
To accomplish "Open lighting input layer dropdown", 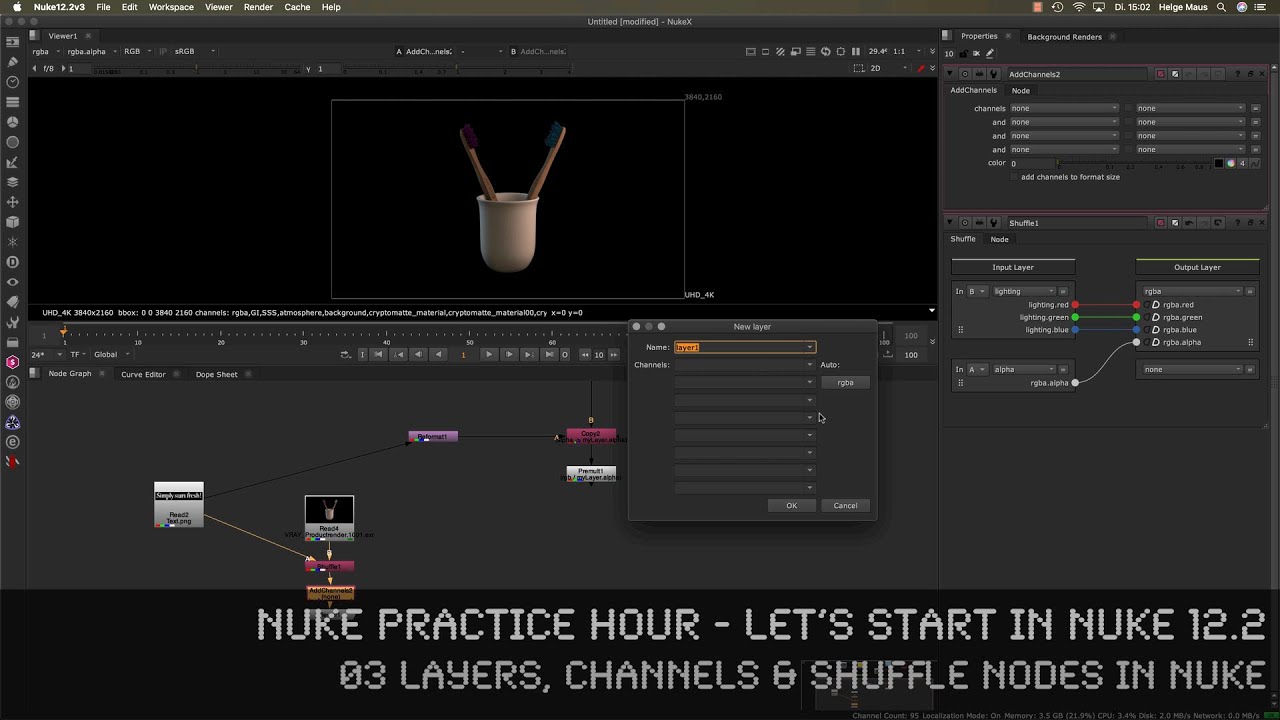I will [x=1025, y=291].
